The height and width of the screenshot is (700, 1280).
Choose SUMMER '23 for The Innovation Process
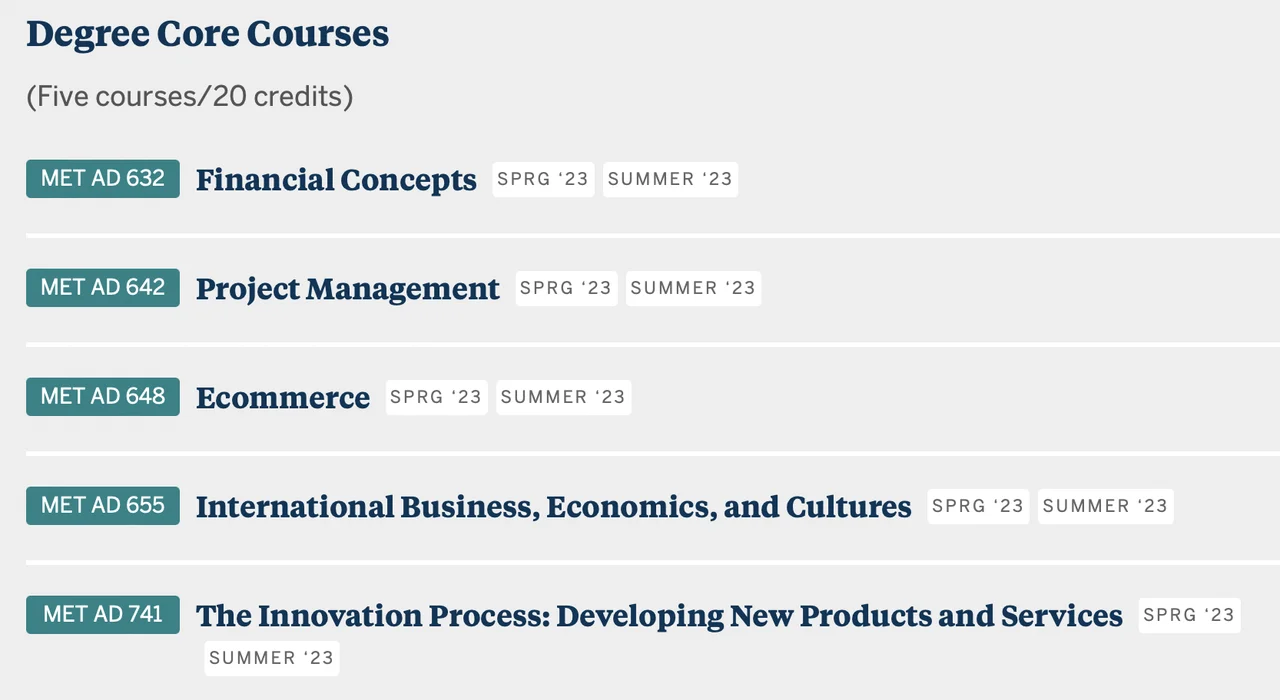272,659
